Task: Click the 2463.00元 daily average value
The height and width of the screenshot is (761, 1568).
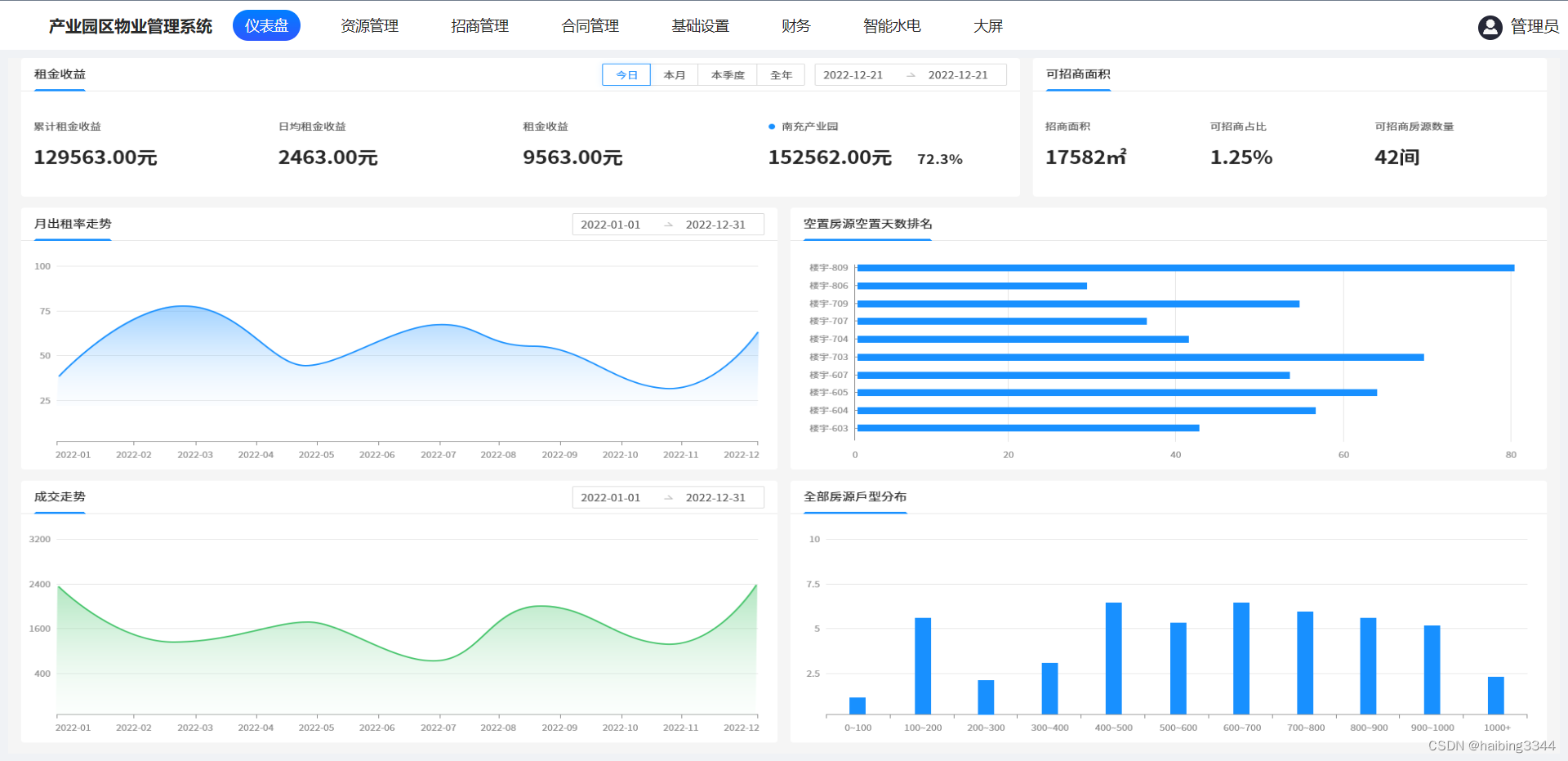Action: coord(327,158)
